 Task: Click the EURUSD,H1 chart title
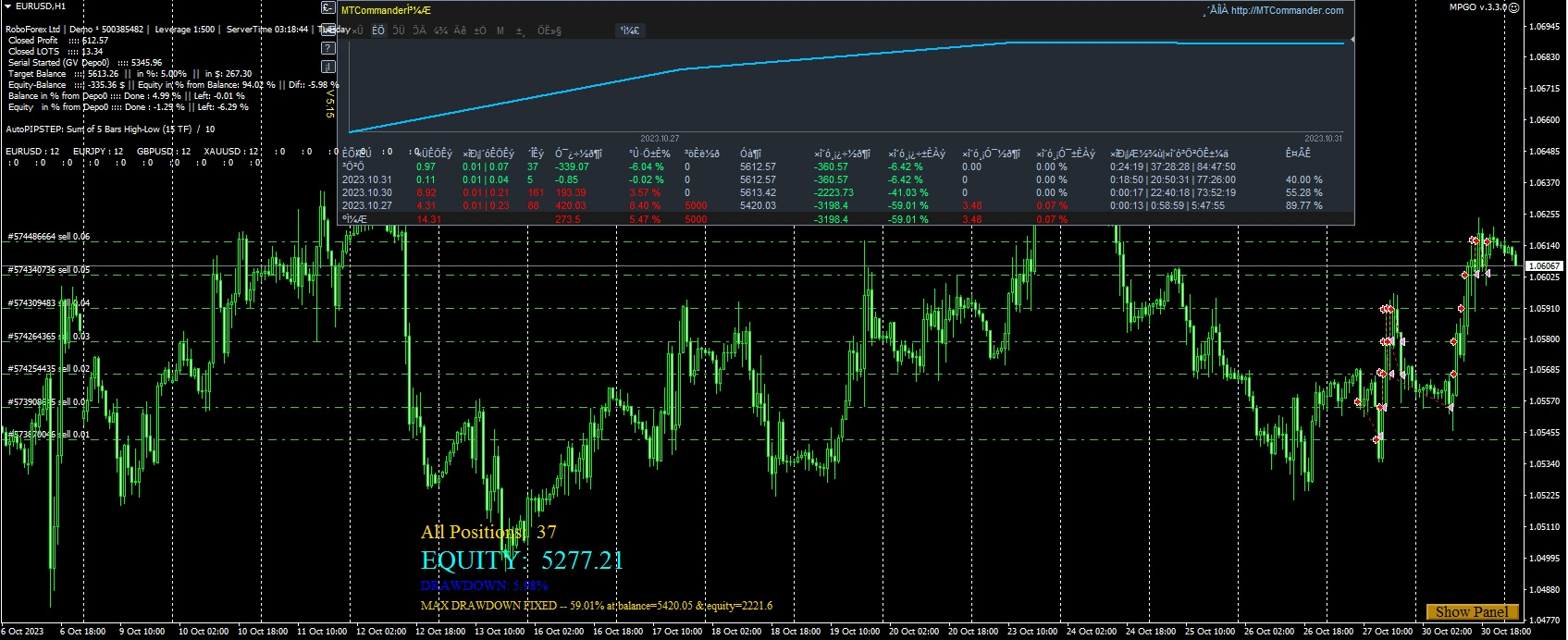click(x=40, y=6)
